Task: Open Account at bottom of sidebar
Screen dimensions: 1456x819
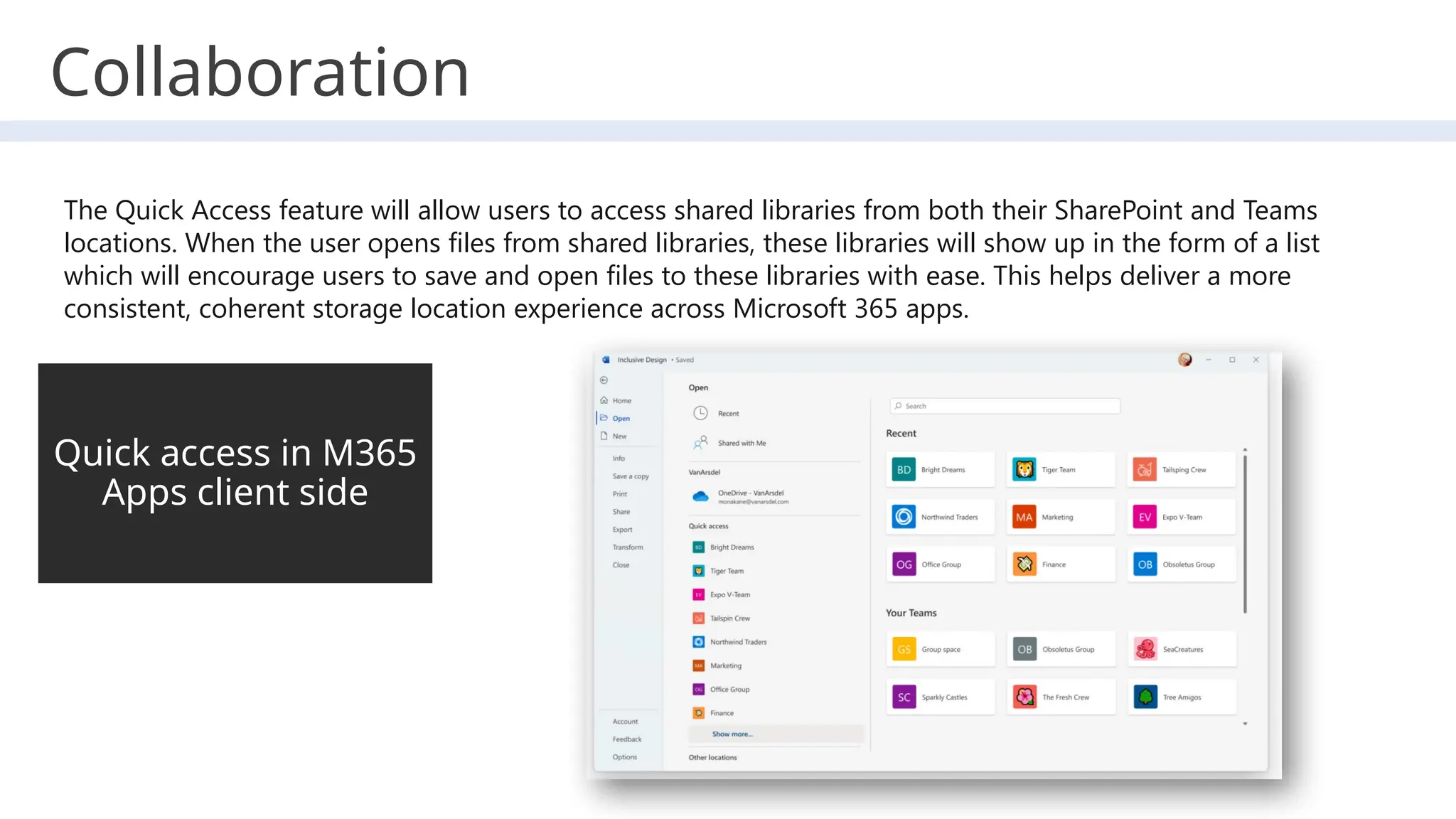Action: (x=625, y=722)
